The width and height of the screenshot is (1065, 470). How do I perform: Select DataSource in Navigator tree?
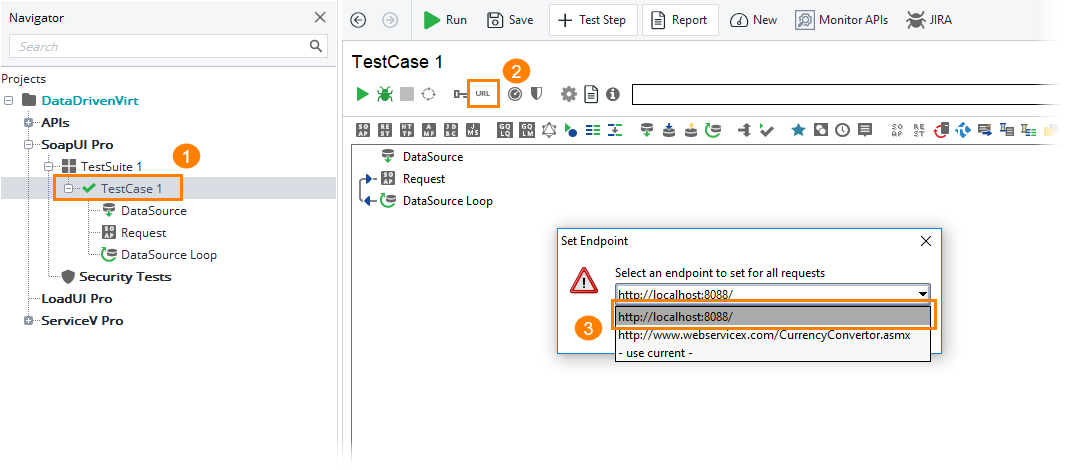(154, 211)
